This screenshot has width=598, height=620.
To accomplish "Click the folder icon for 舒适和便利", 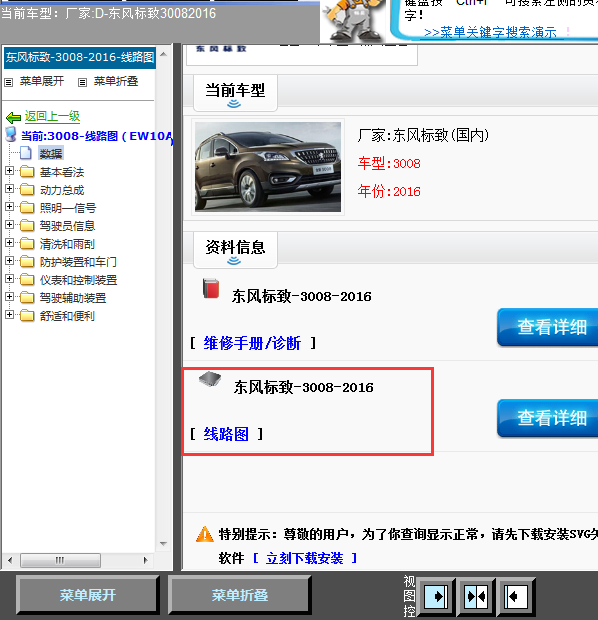I will point(27,316).
